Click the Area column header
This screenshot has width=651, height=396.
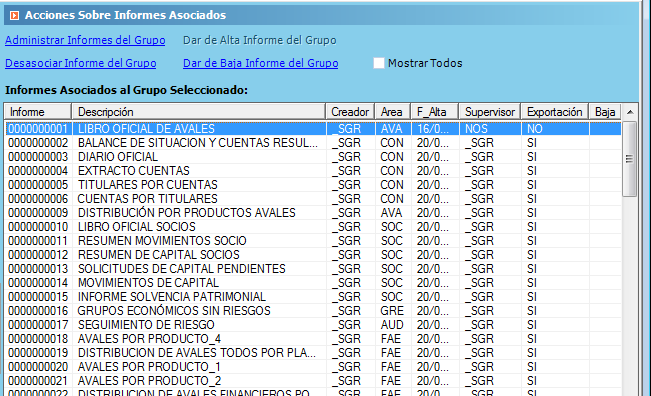pos(392,112)
